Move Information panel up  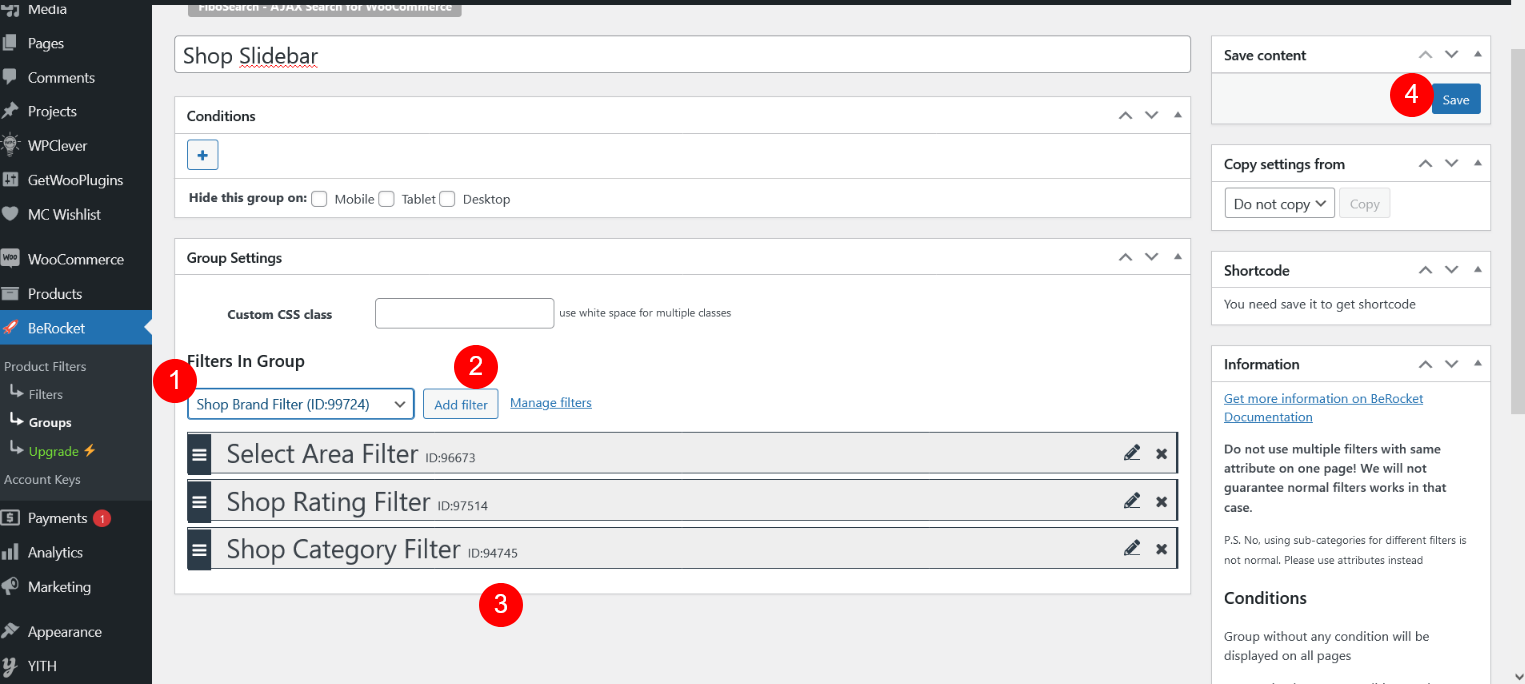(x=1425, y=364)
